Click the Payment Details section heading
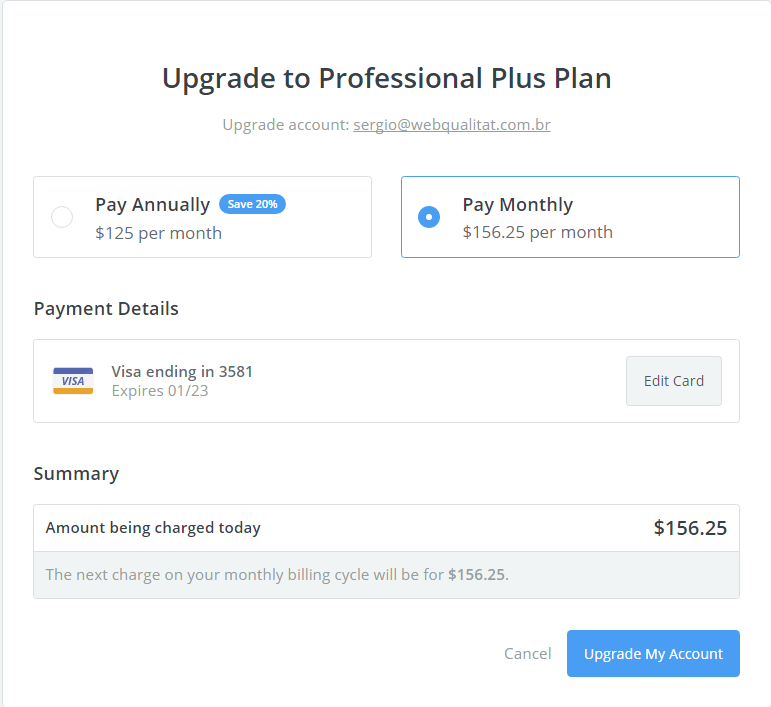771x707 pixels. (106, 308)
